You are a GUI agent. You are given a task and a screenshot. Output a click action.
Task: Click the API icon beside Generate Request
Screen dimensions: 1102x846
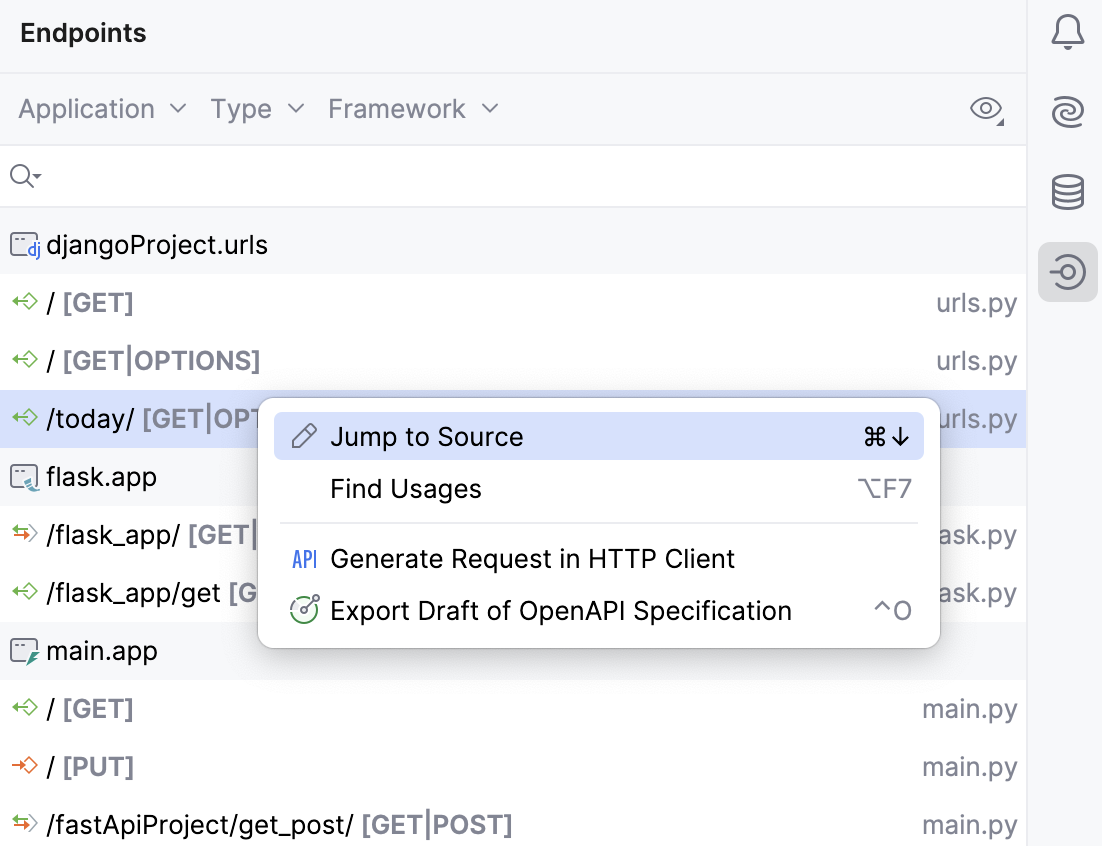coord(304,559)
